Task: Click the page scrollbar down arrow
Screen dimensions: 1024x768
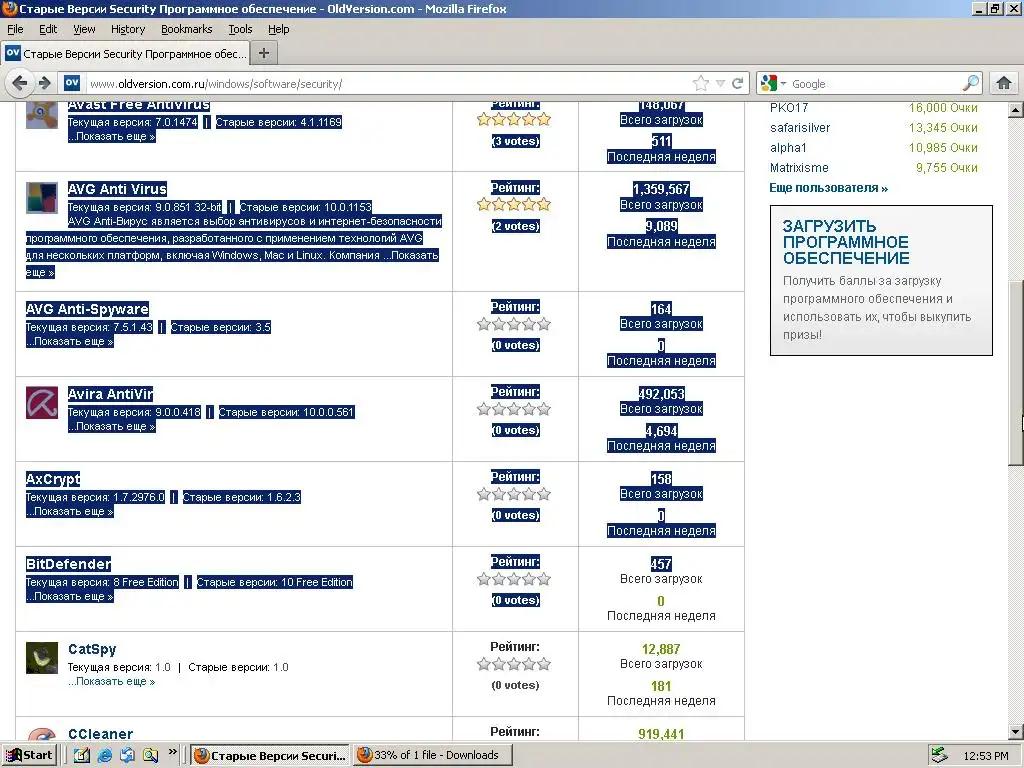Action: pos(1016,732)
